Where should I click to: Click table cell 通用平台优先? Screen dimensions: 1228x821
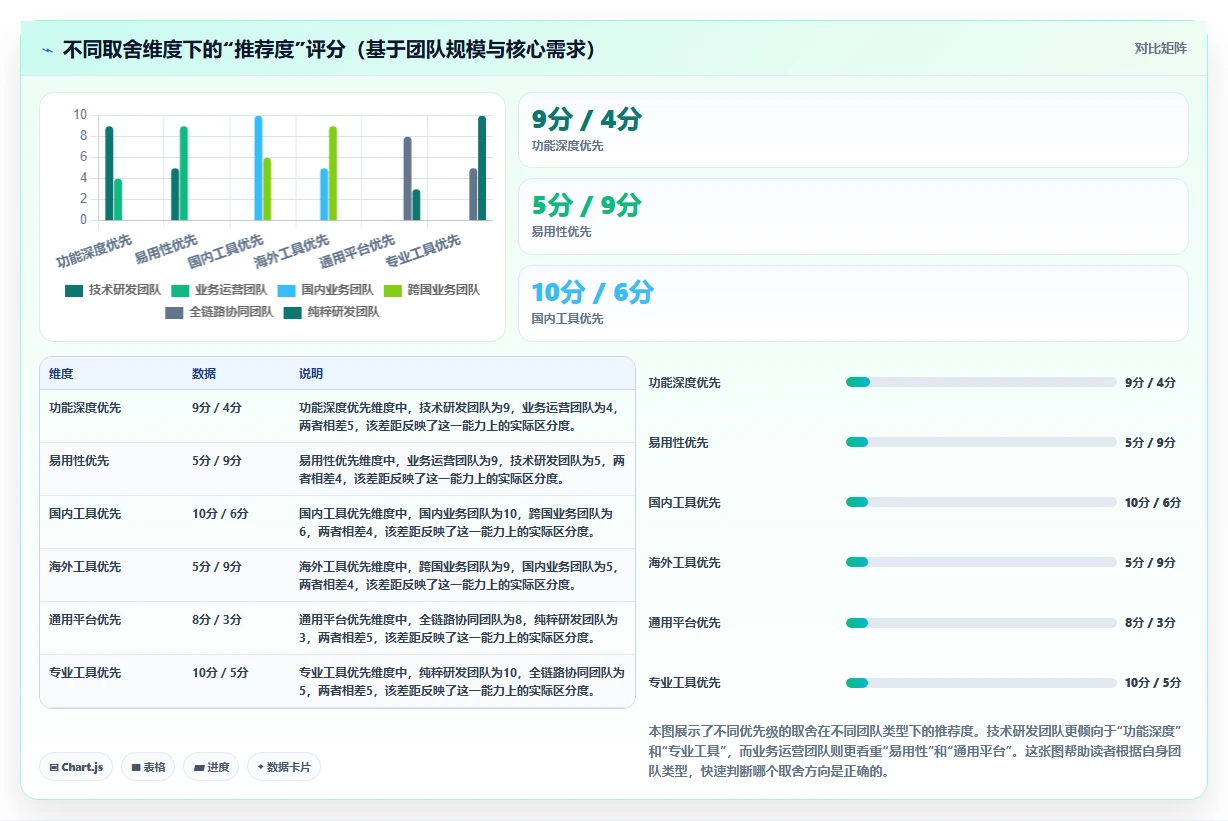coord(85,620)
